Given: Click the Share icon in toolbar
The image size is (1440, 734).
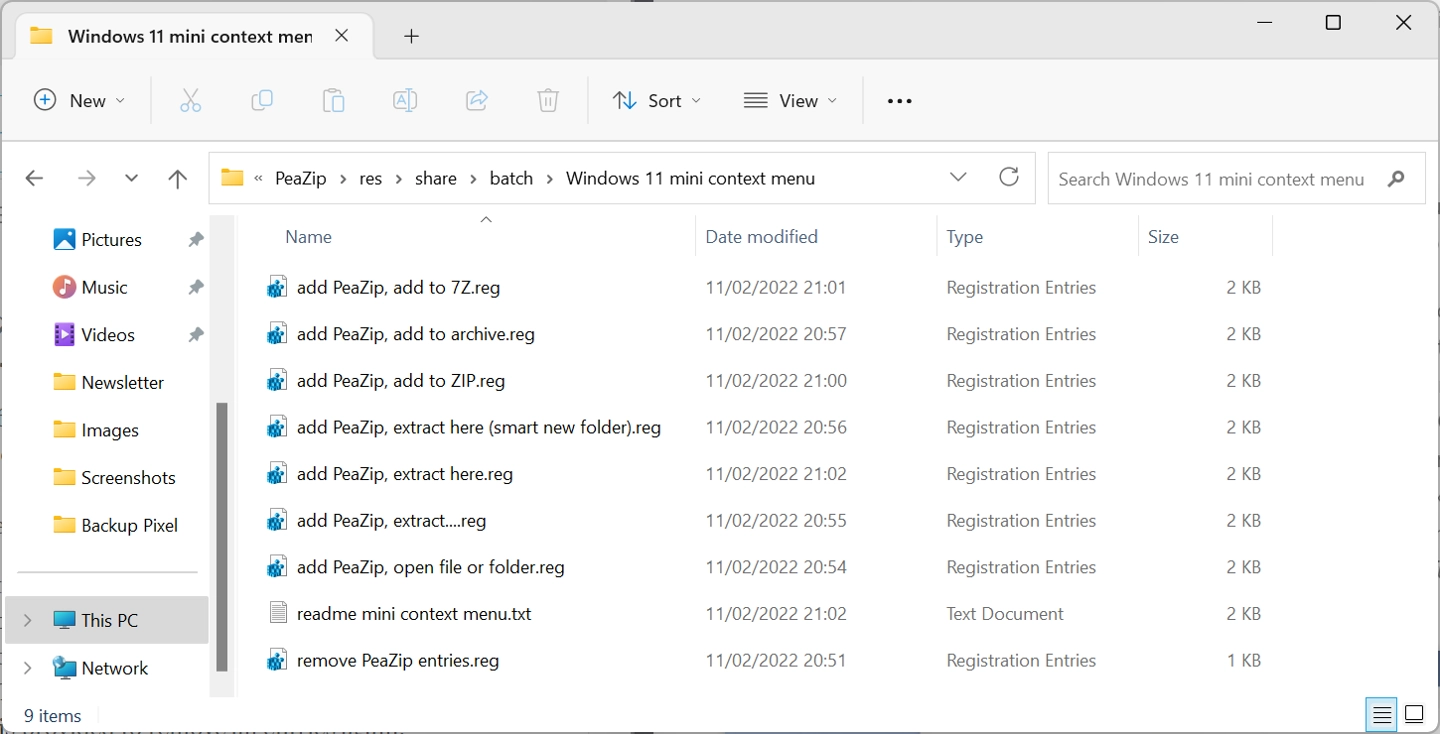Looking at the screenshot, I should (477, 100).
